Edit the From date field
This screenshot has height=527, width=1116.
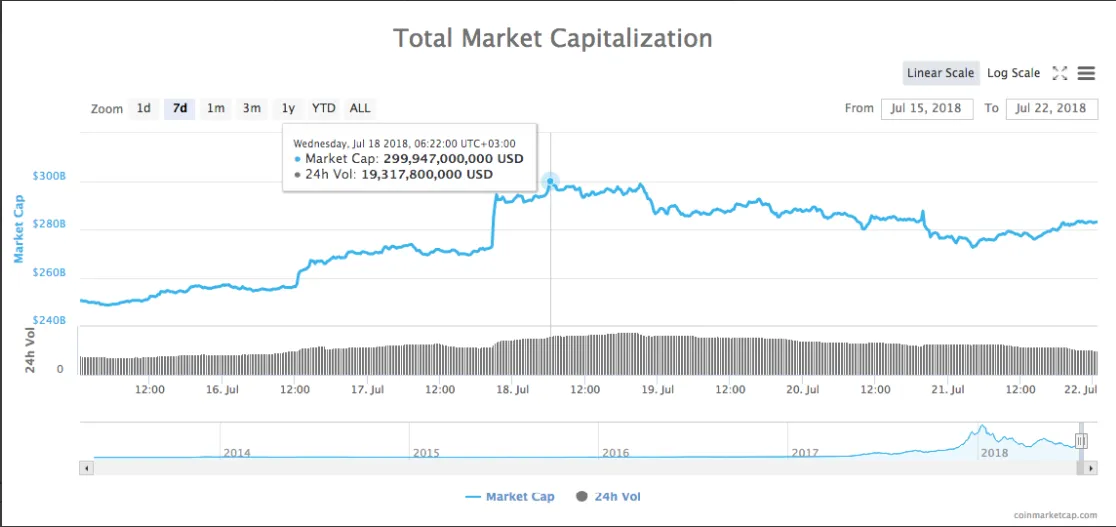tap(927, 109)
